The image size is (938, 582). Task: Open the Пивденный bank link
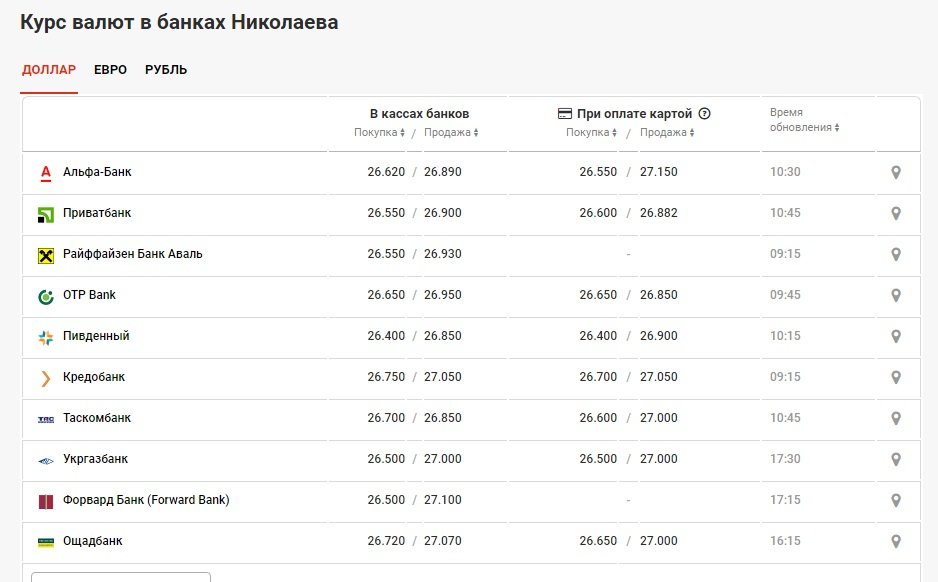point(96,336)
